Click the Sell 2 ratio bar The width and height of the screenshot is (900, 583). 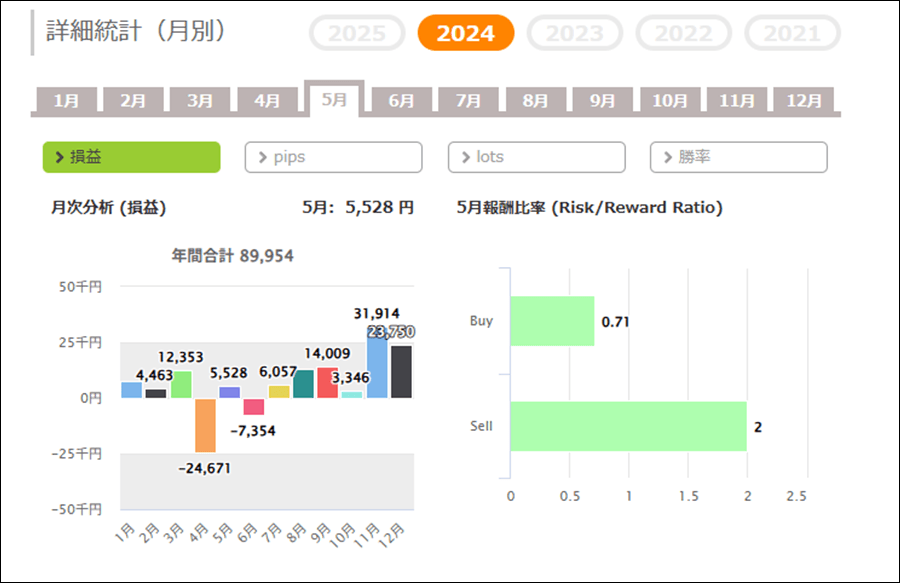click(x=629, y=426)
